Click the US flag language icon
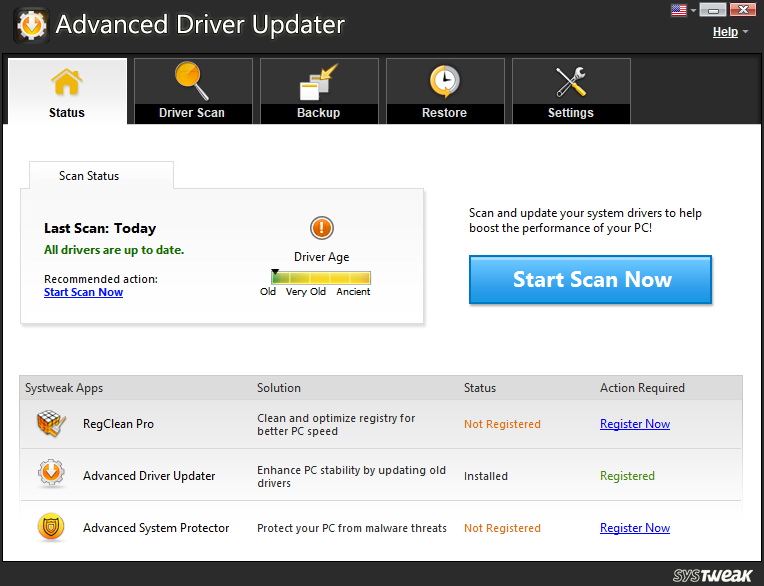The image size is (764, 586). [x=678, y=10]
